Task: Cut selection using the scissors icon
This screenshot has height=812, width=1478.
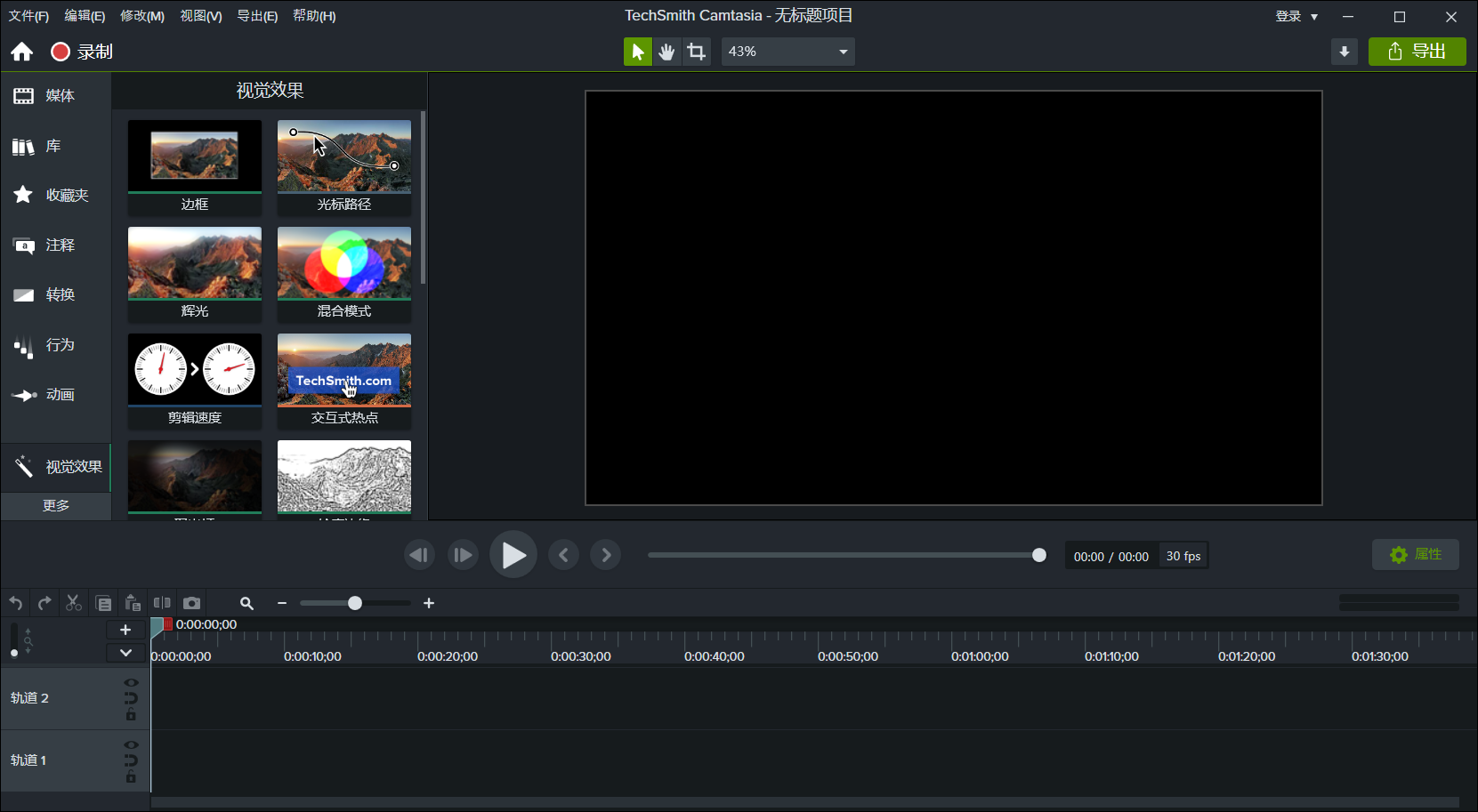Action: (74, 602)
